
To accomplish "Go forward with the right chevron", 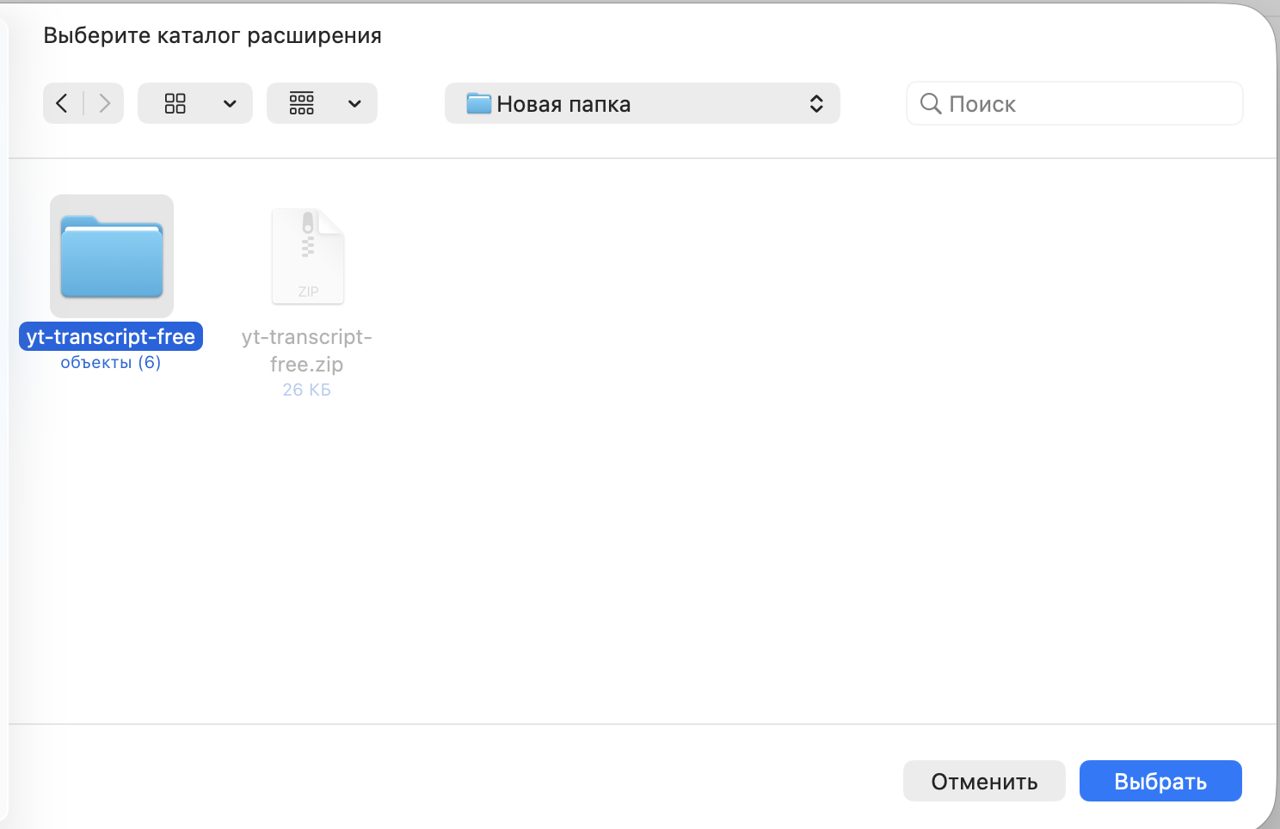I will (x=104, y=103).
